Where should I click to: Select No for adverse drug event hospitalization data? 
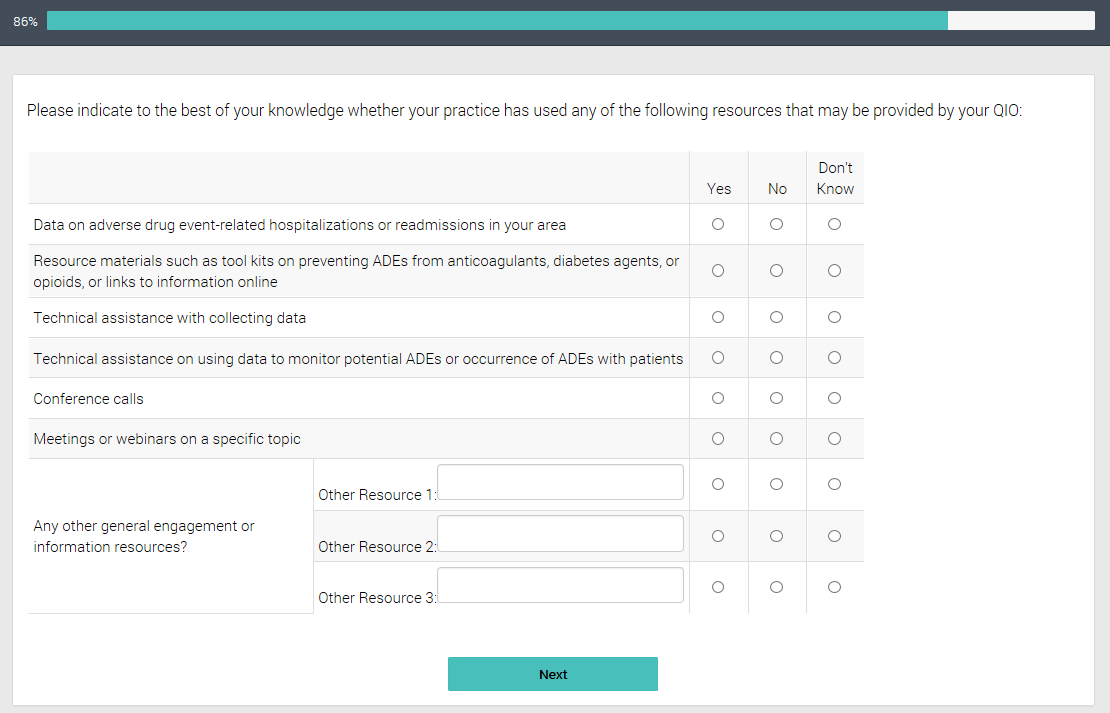pyautogui.click(x=777, y=225)
